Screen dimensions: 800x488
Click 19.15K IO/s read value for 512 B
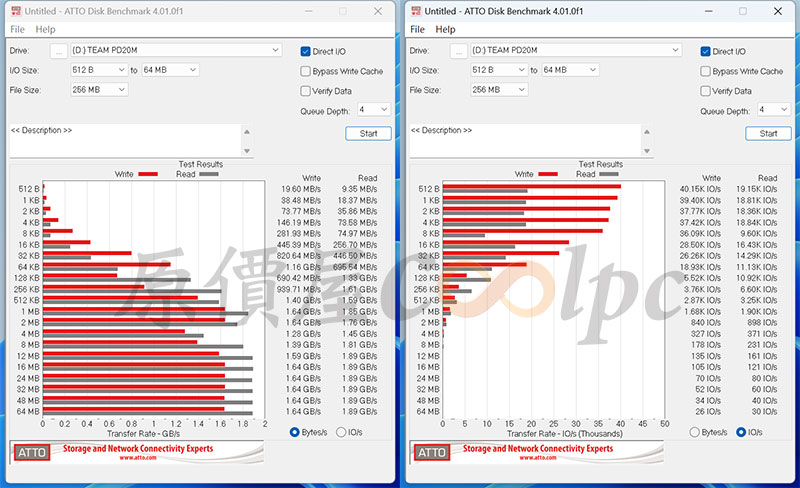[x=756, y=189]
